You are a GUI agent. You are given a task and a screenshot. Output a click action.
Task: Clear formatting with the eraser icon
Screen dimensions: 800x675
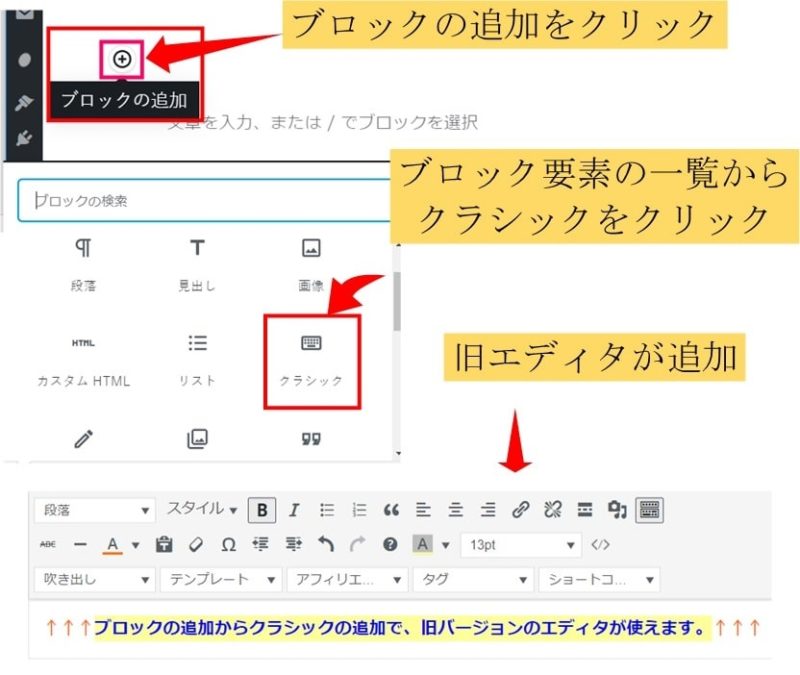[x=196, y=544]
